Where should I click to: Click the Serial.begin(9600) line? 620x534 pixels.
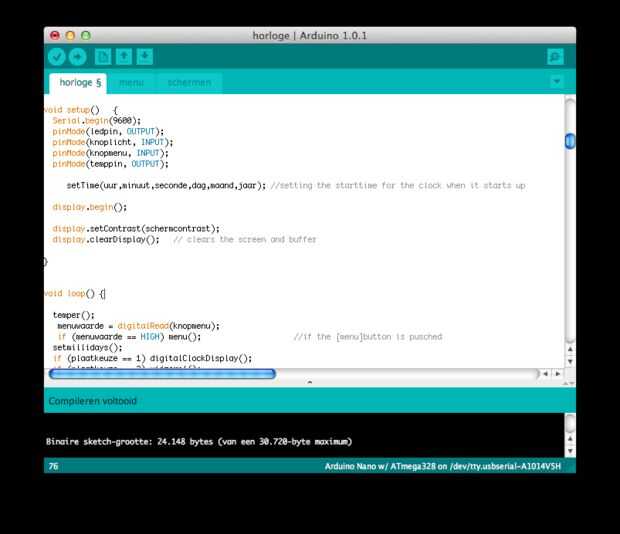(x=97, y=121)
